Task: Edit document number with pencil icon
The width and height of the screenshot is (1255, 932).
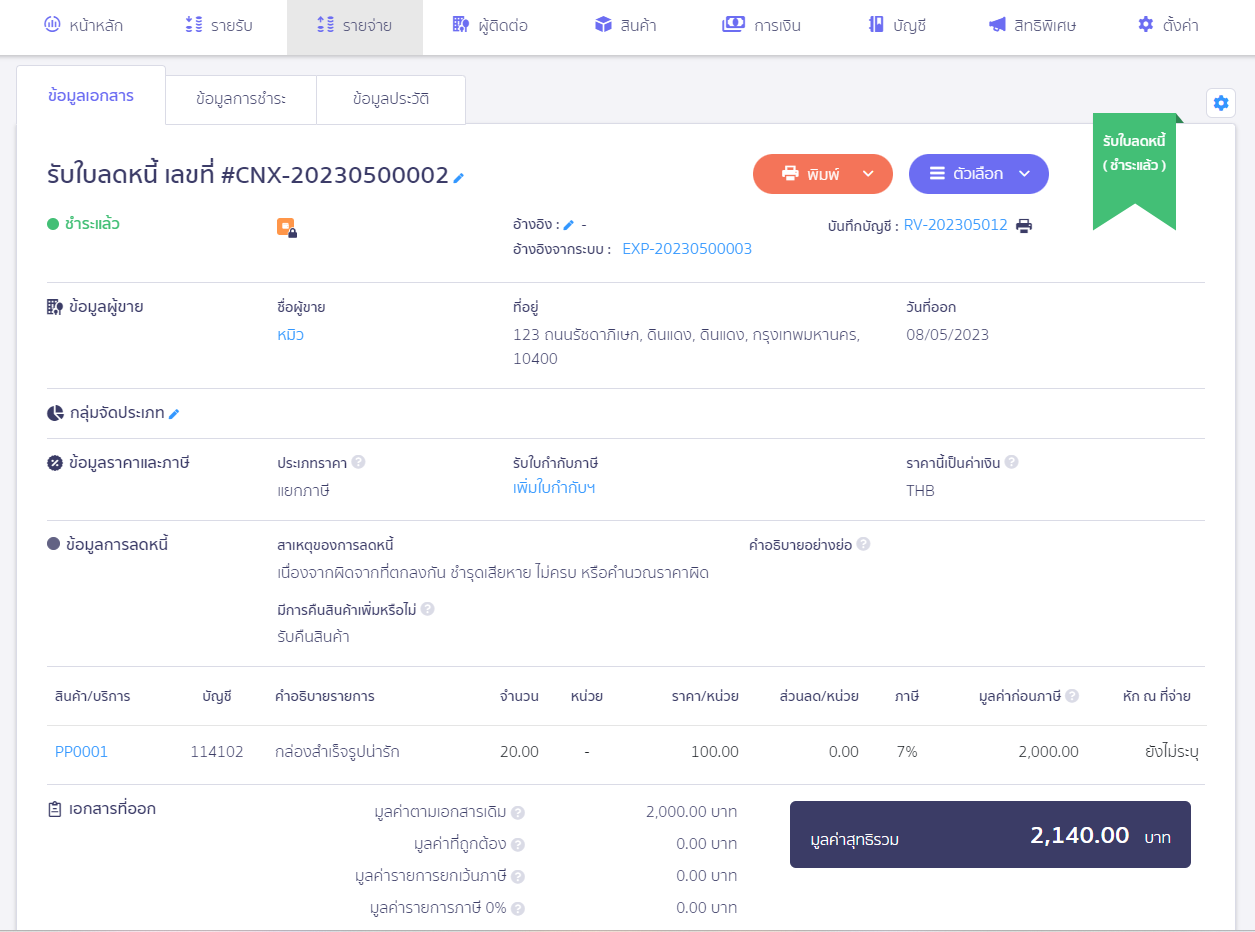Action: tap(459, 178)
